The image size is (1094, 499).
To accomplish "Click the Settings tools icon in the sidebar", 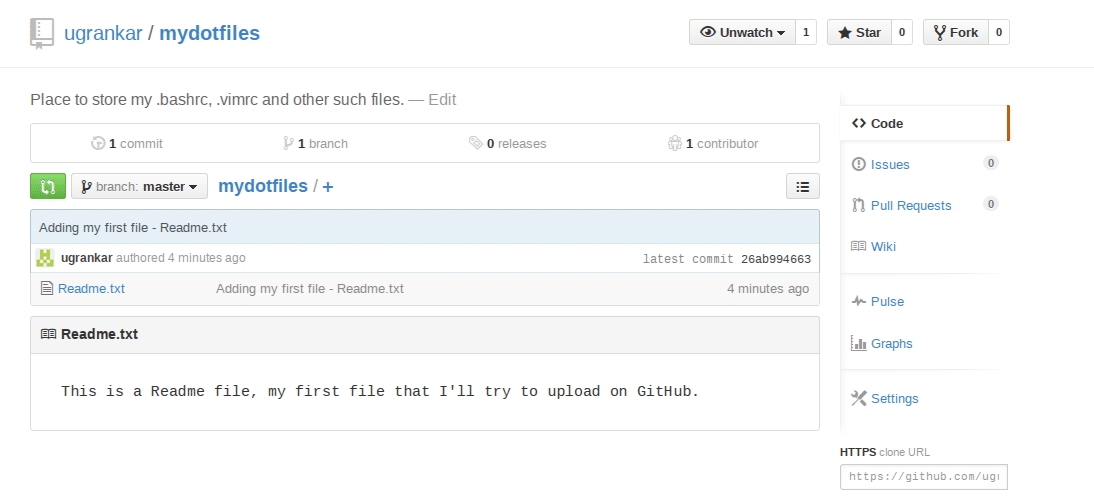I will point(858,398).
